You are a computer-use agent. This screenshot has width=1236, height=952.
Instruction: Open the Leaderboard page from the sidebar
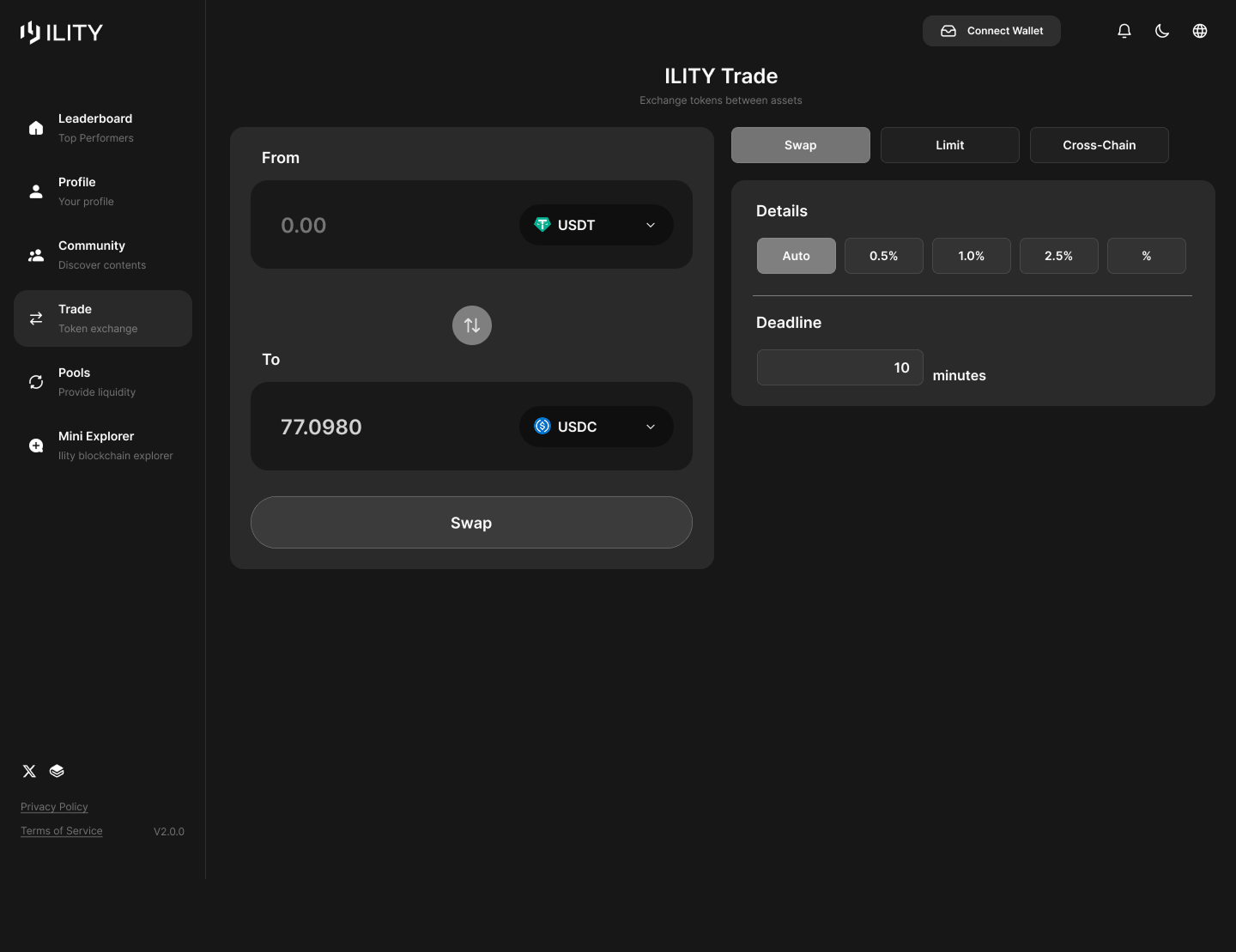(x=94, y=127)
